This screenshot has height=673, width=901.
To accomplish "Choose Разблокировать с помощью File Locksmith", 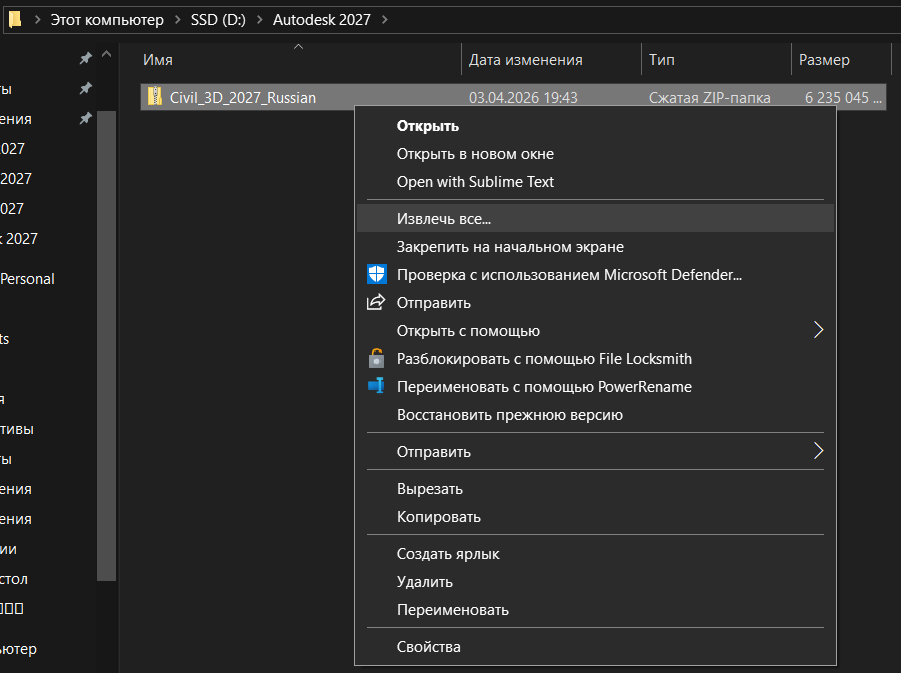I will (x=544, y=359).
